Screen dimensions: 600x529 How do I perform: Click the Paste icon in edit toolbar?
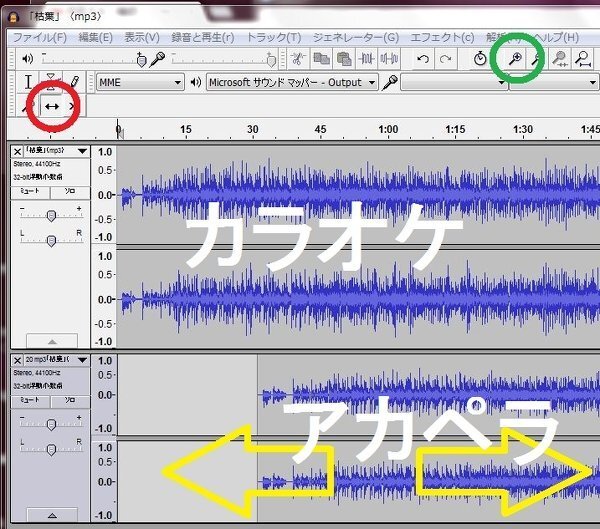344,59
